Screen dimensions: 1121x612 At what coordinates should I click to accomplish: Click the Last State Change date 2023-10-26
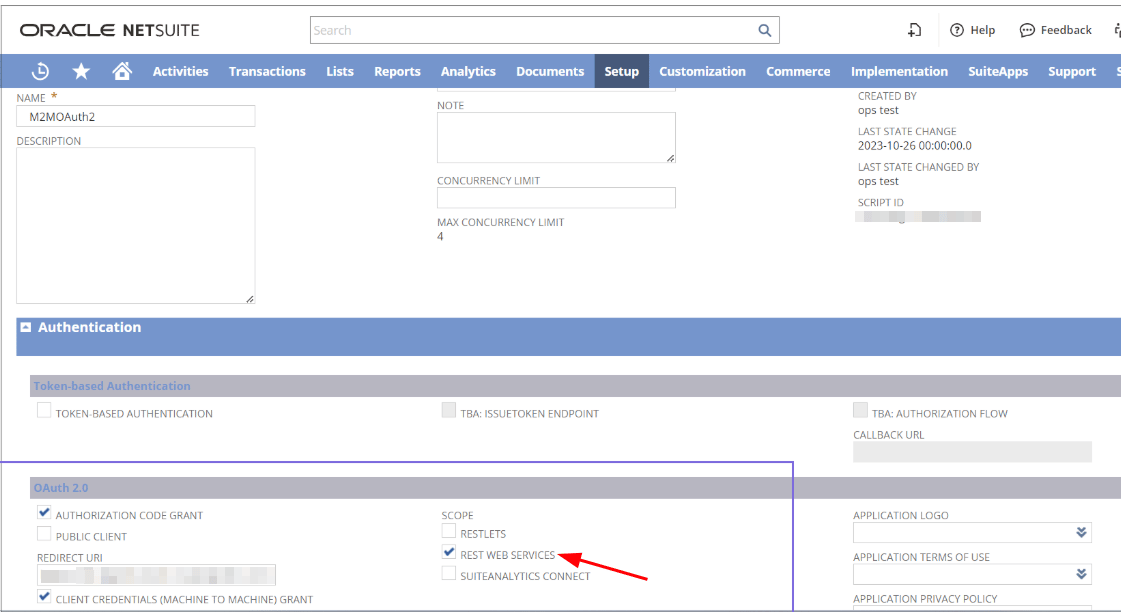pos(914,146)
